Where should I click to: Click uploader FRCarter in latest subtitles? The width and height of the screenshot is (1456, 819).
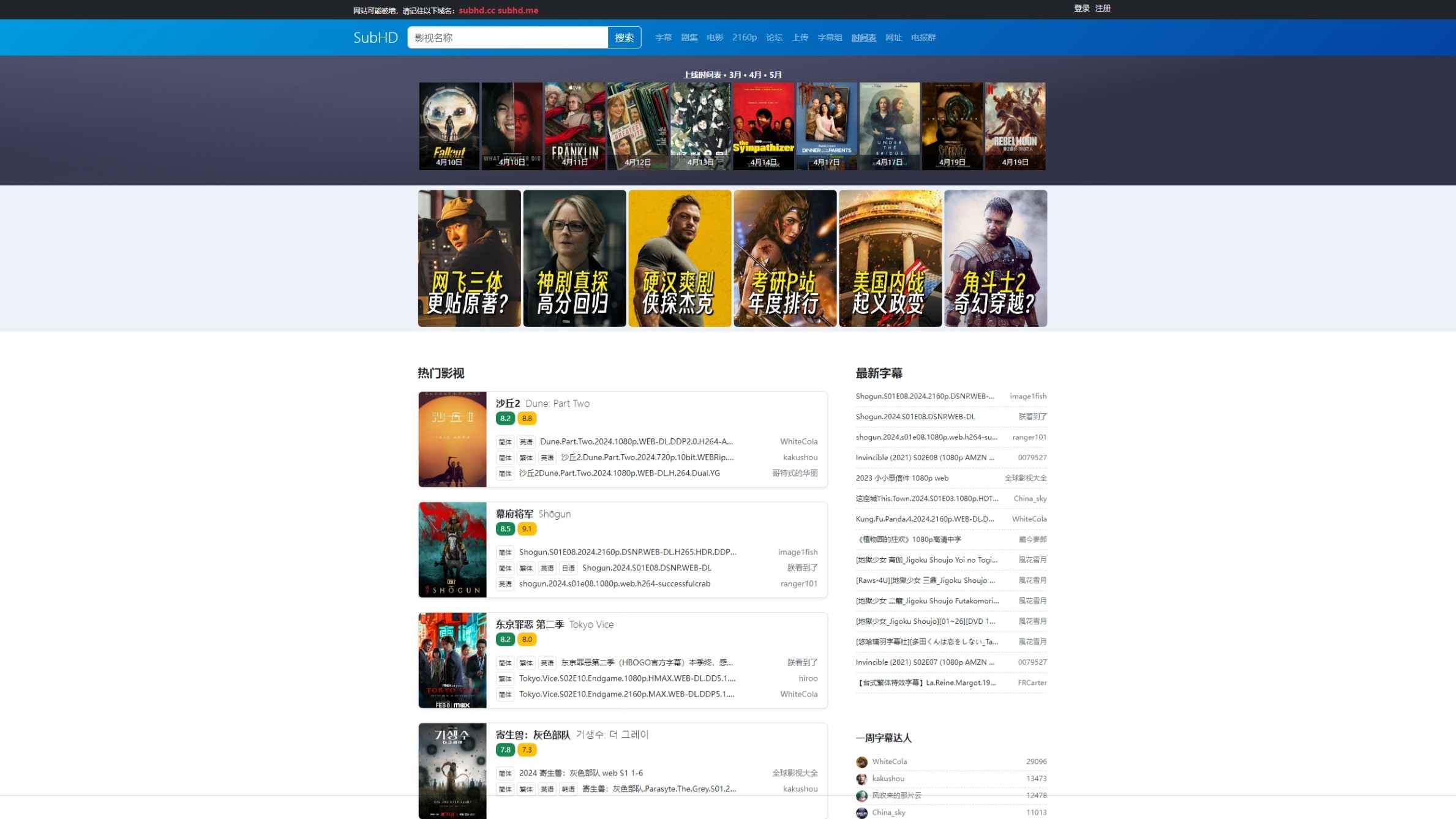[1032, 682]
